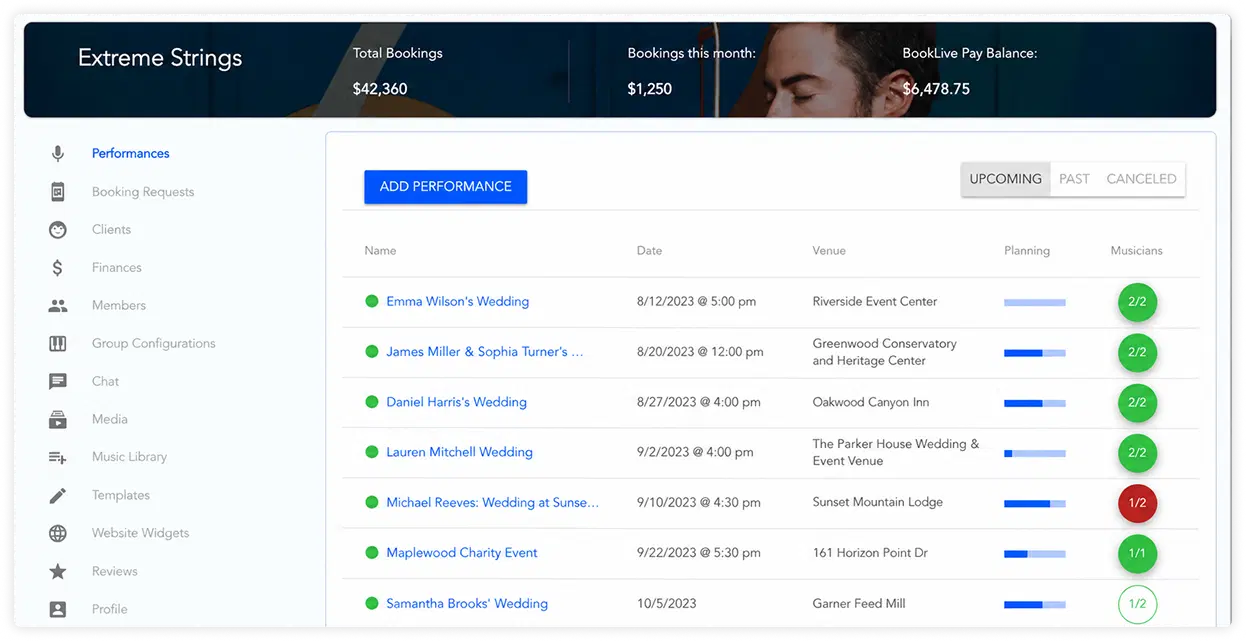This screenshot has height=641, width=1246.
Task: Click planning progress bar for Lauren Mitchell Wedding
Action: click(x=1035, y=453)
